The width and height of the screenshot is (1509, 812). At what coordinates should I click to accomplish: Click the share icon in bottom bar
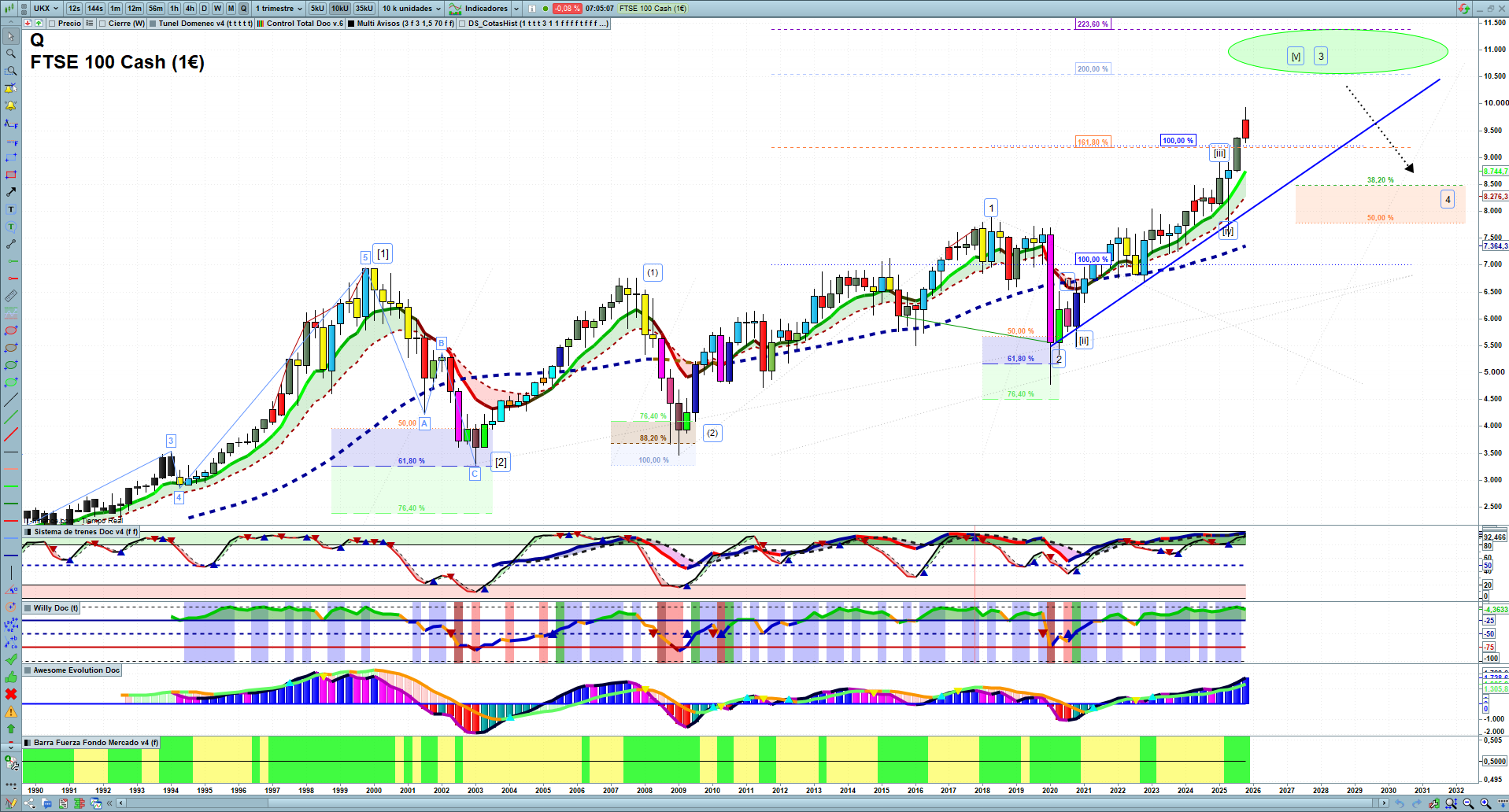[x=30, y=803]
